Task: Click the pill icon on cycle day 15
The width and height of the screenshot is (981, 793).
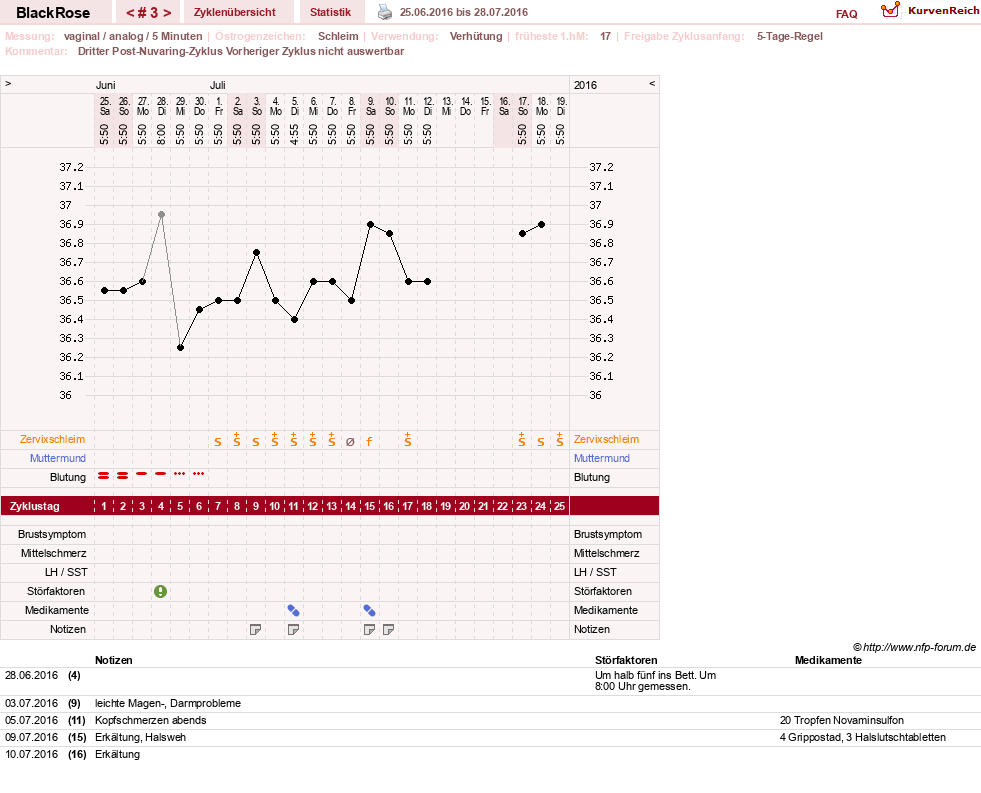Action: 370,610
